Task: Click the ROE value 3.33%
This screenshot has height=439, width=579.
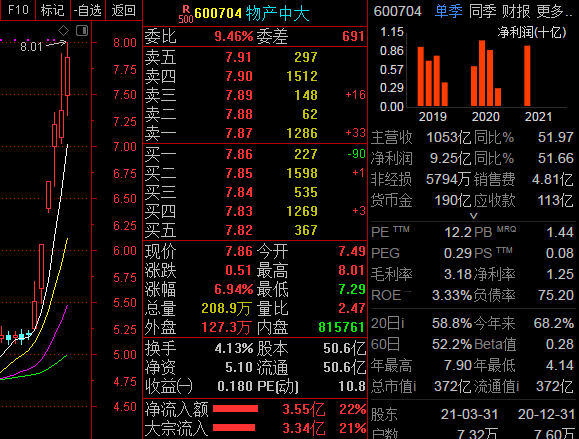Action: point(452,295)
